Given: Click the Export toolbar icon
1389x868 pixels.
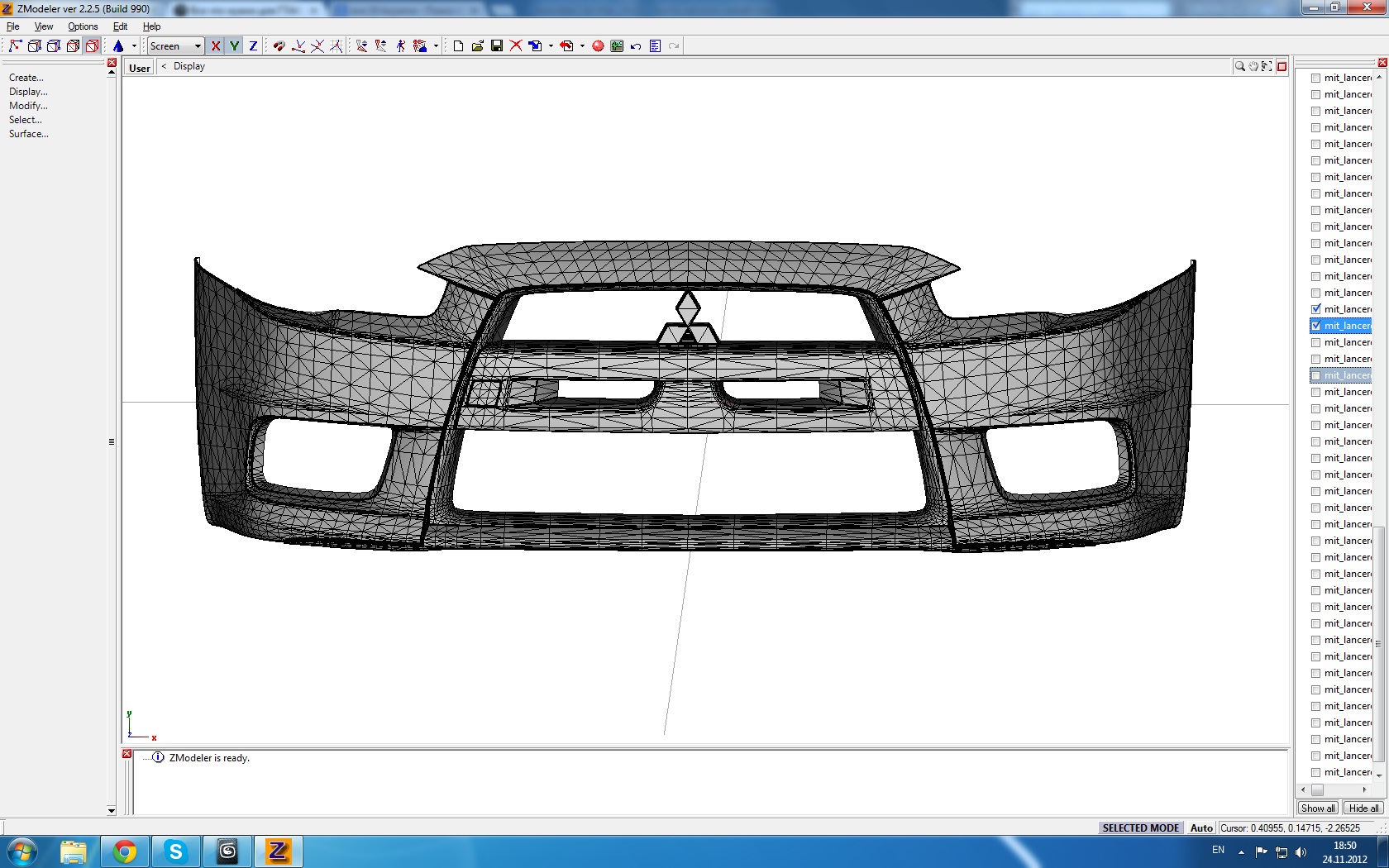Looking at the screenshot, I should coord(566,45).
